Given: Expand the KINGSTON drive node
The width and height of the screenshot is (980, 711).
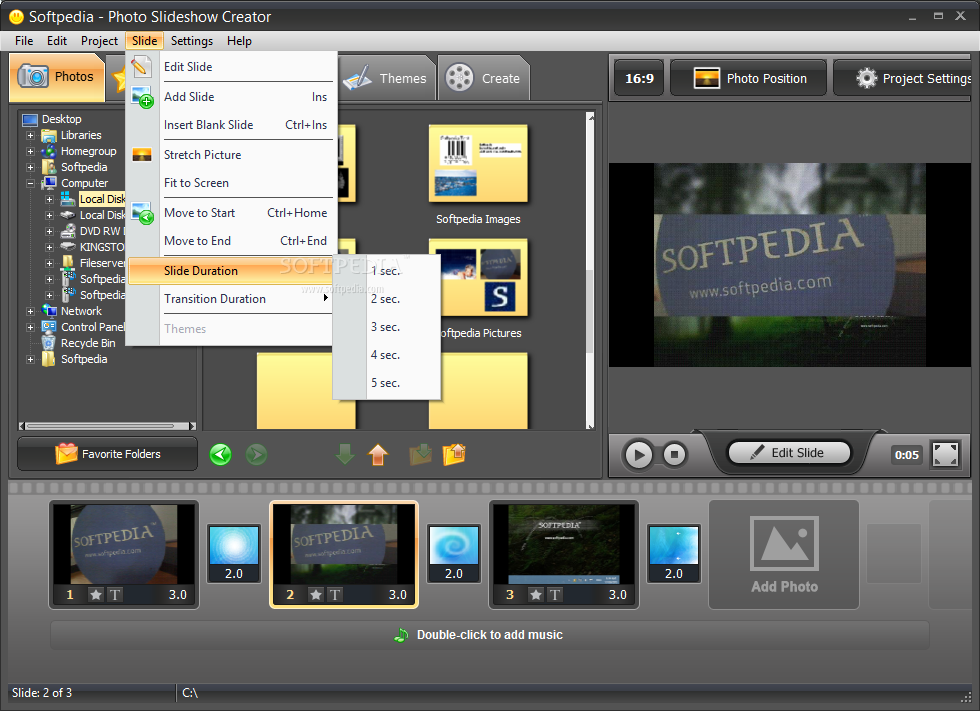Looking at the screenshot, I should tap(49, 247).
